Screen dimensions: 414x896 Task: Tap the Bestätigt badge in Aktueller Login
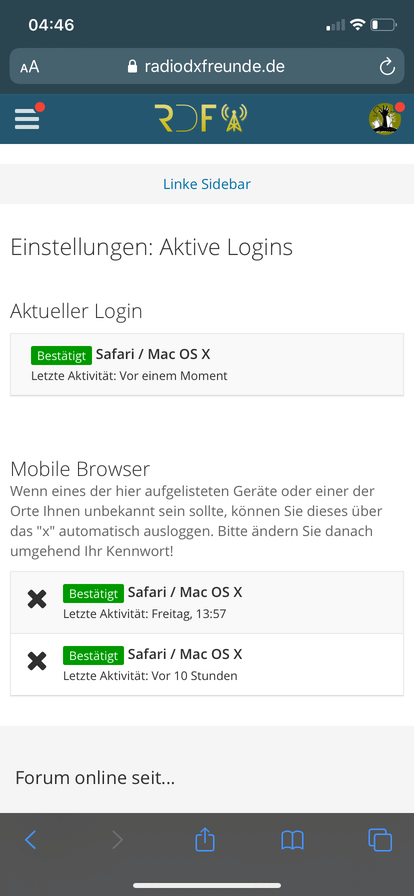pos(61,355)
